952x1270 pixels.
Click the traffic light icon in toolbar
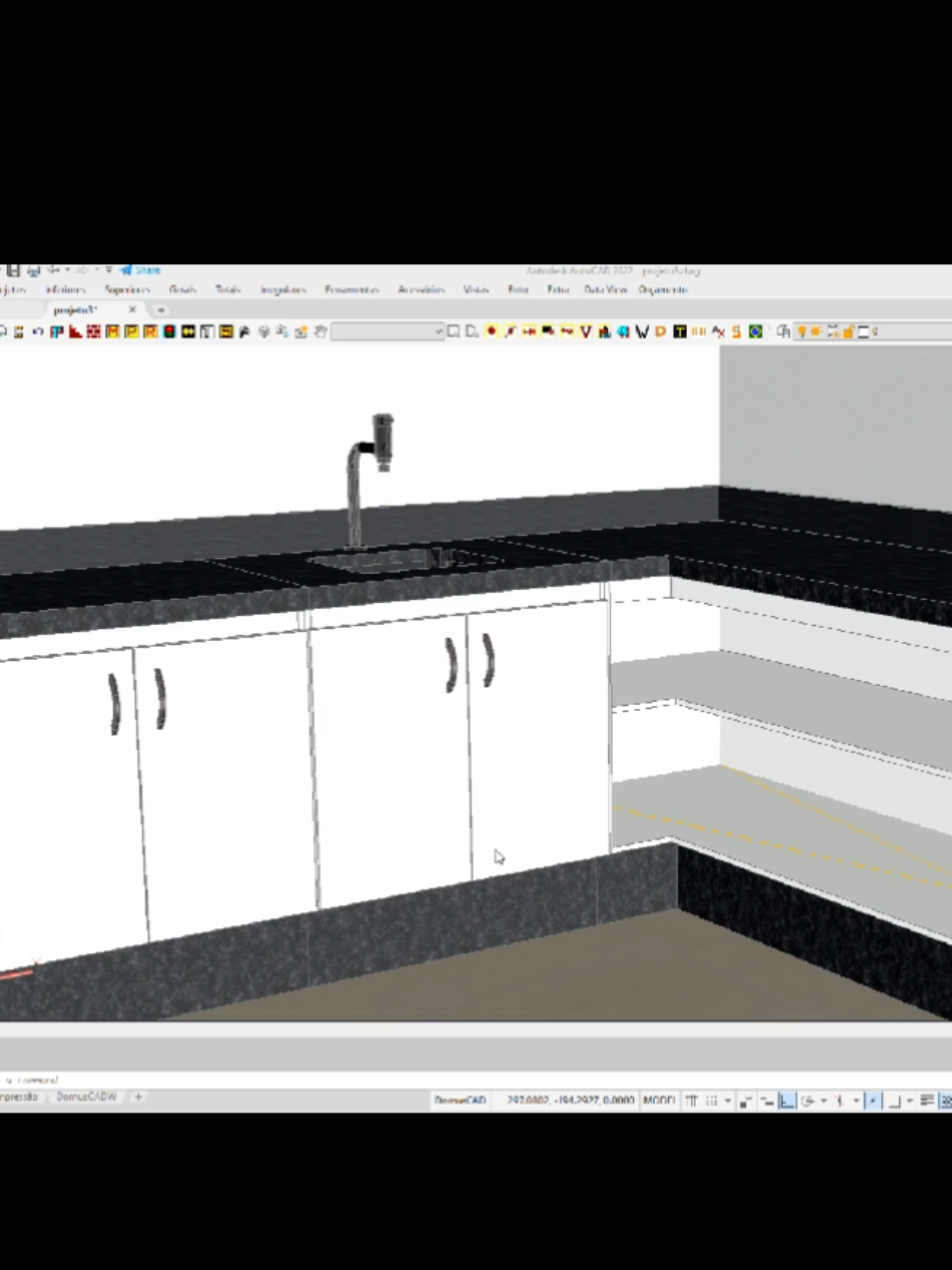pos(169,332)
